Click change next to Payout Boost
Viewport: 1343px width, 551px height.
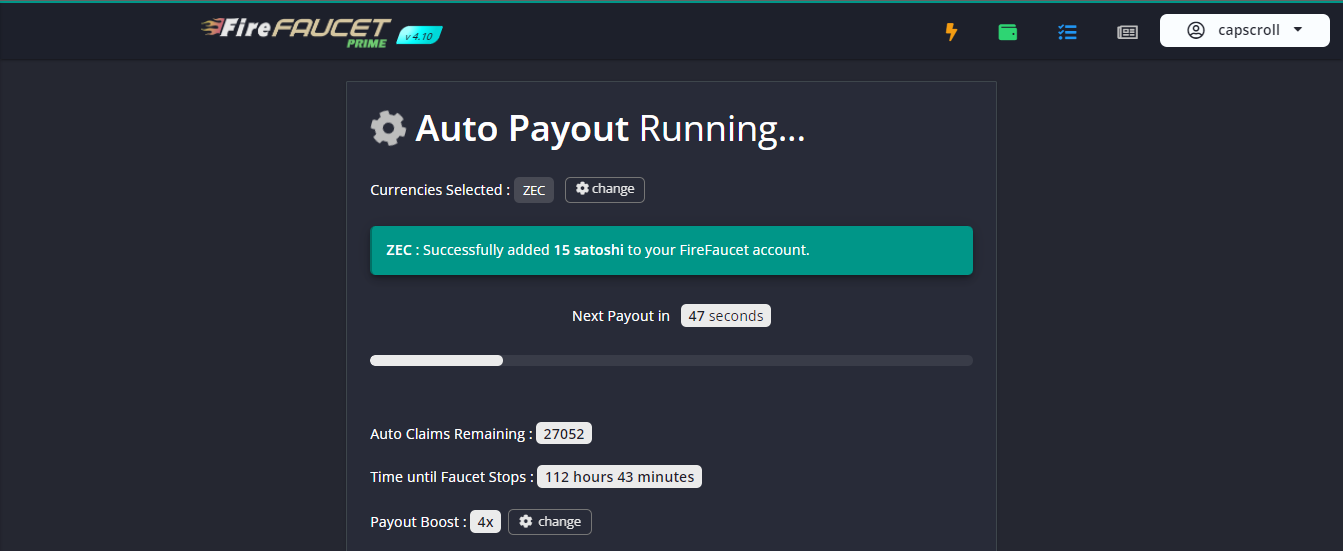click(550, 522)
